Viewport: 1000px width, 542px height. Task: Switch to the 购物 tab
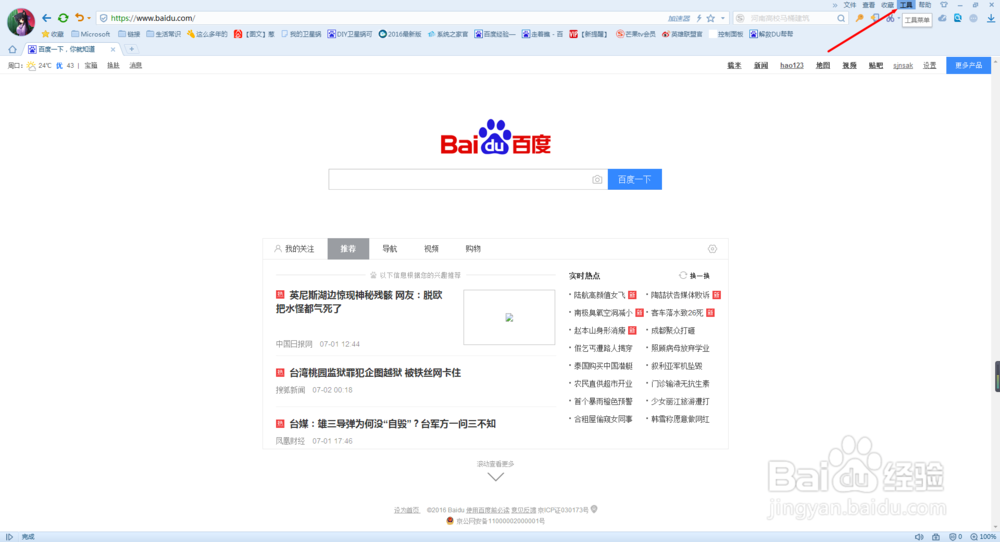click(x=473, y=249)
